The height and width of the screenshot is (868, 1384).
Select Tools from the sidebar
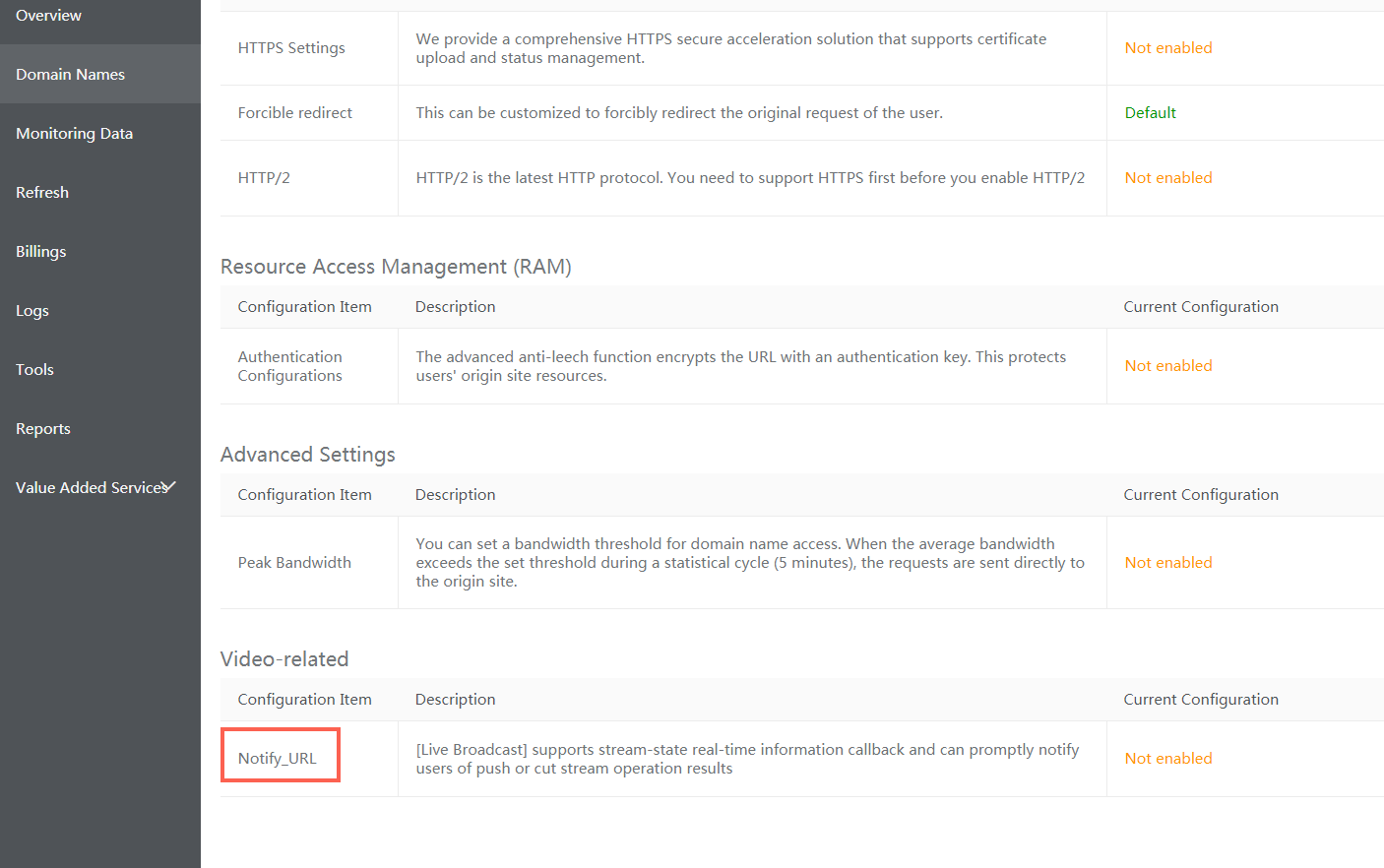click(x=34, y=370)
